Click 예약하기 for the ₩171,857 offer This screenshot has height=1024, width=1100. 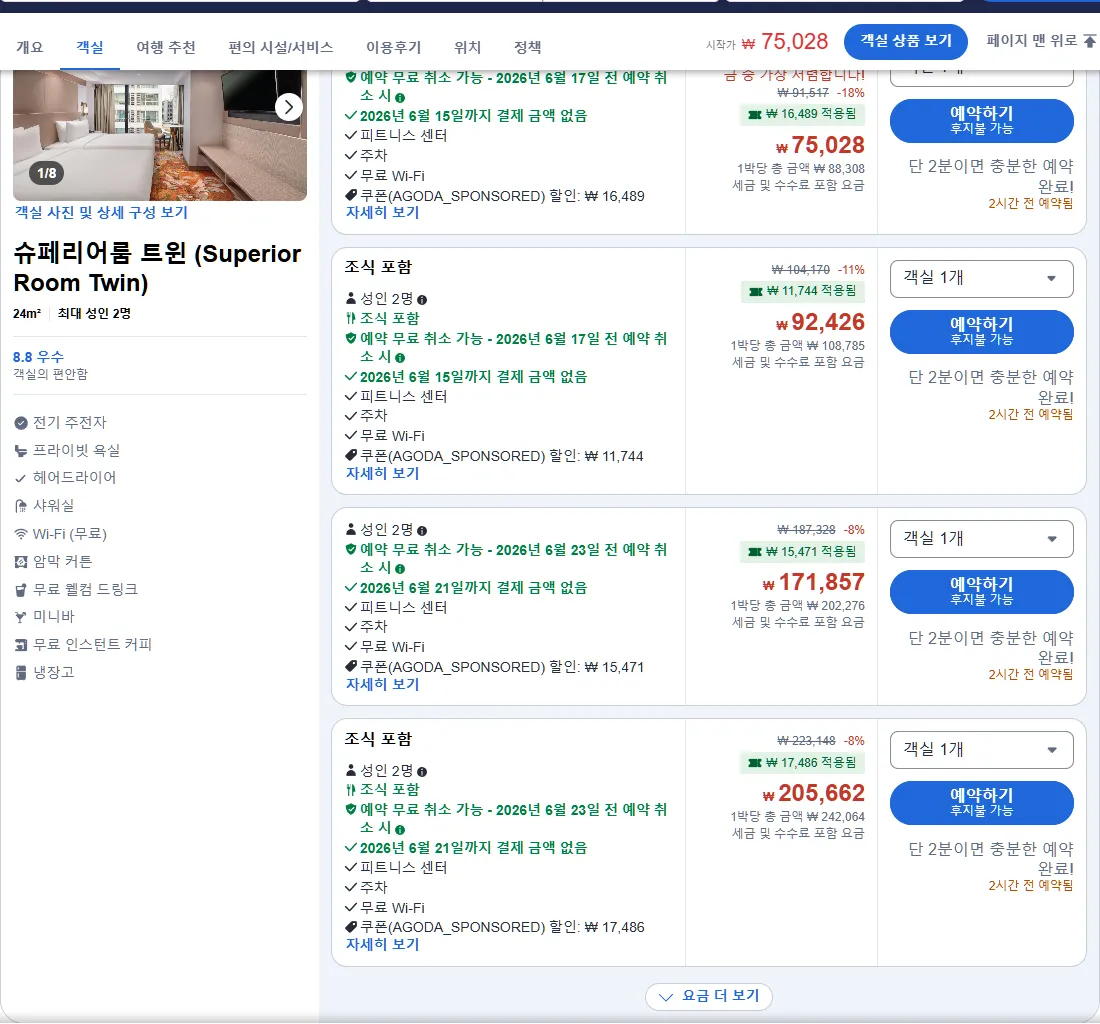[x=981, y=591]
